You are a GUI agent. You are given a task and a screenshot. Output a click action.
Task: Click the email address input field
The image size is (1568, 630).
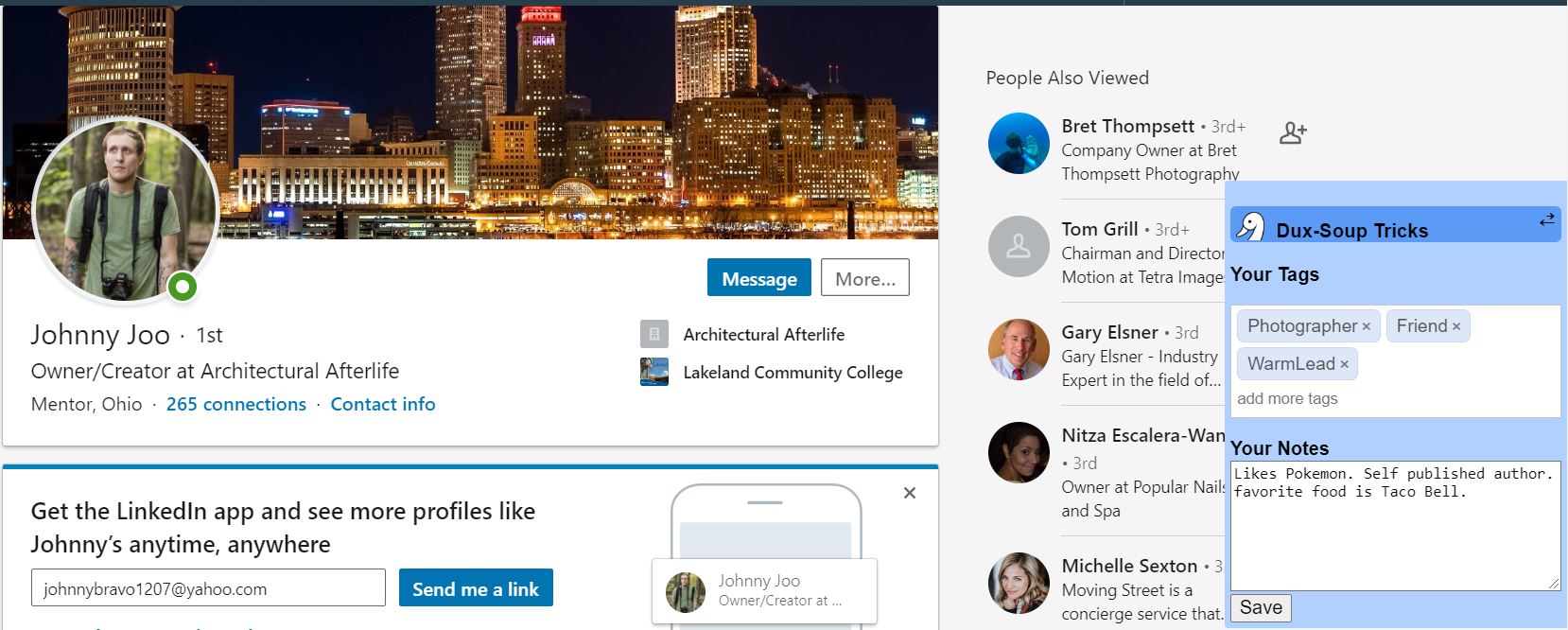(208, 588)
